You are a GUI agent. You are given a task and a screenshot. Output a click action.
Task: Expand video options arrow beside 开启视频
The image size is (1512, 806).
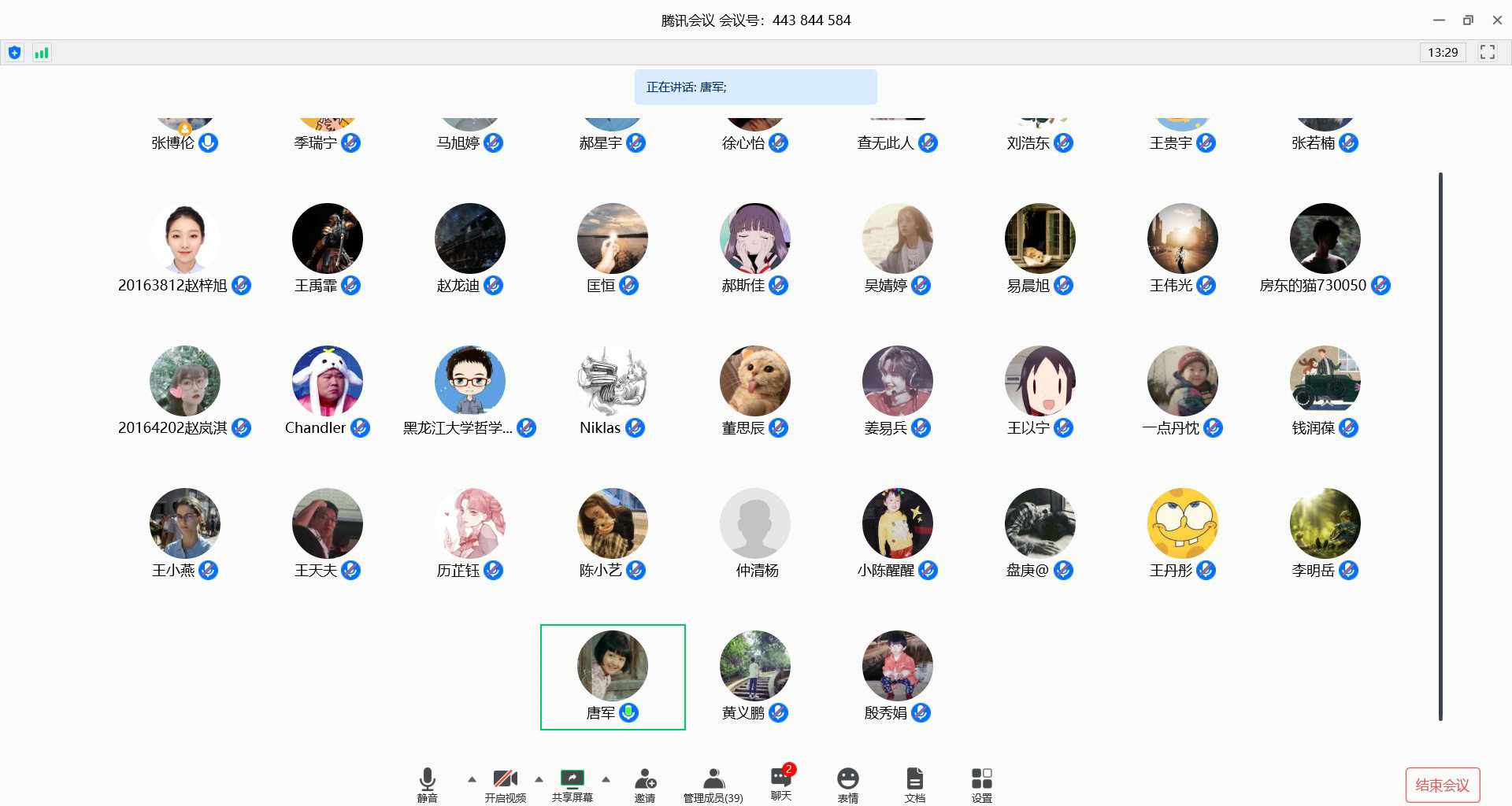coord(539,779)
